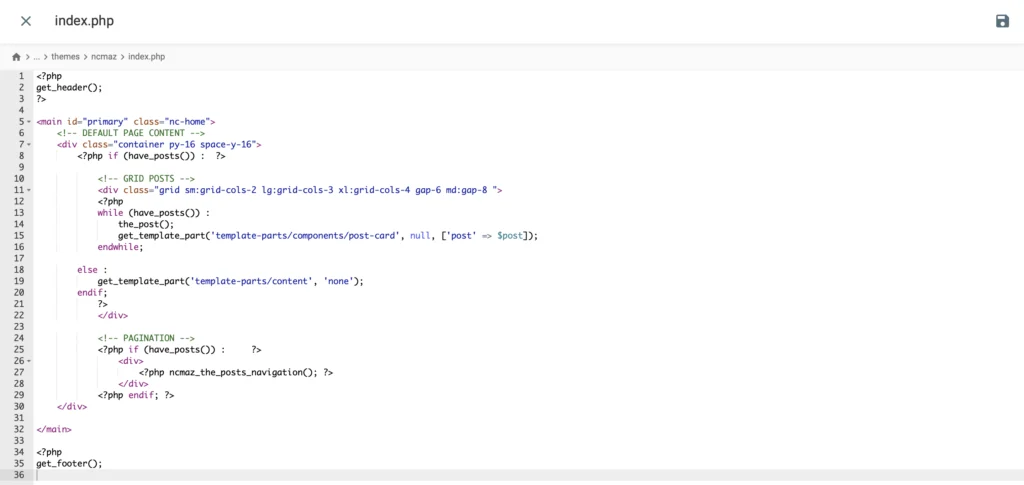The width and height of the screenshot is (1024, 485).
Task: Collapse the div fold on line 26
Action: coord(29,361)
